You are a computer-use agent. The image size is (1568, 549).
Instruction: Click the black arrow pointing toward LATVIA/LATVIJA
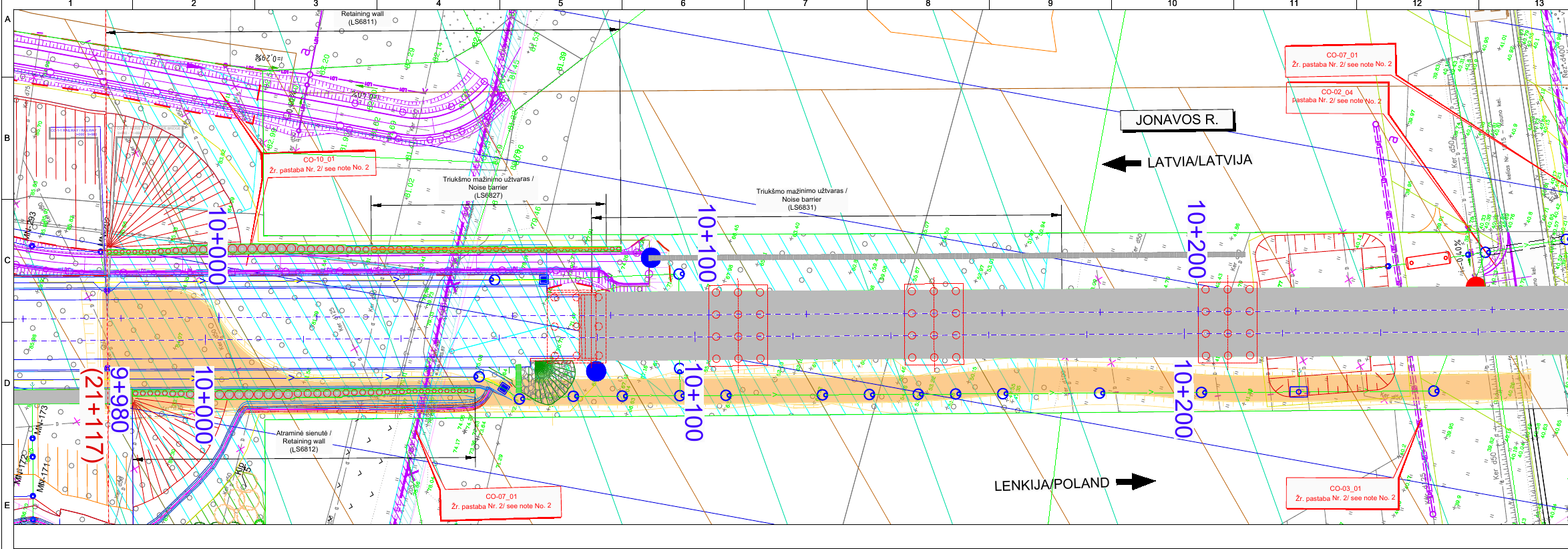click(x=1121, y=164)
